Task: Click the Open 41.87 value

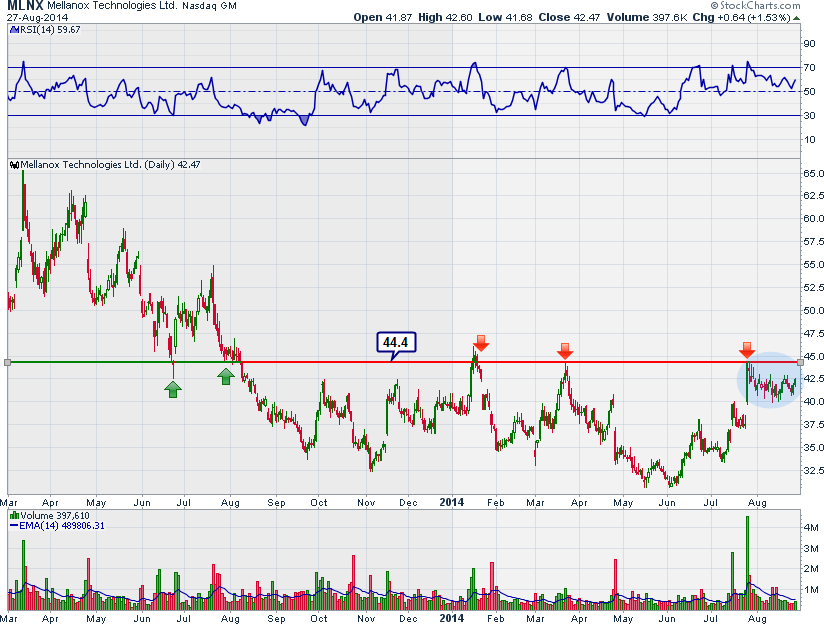Action: 383,17
